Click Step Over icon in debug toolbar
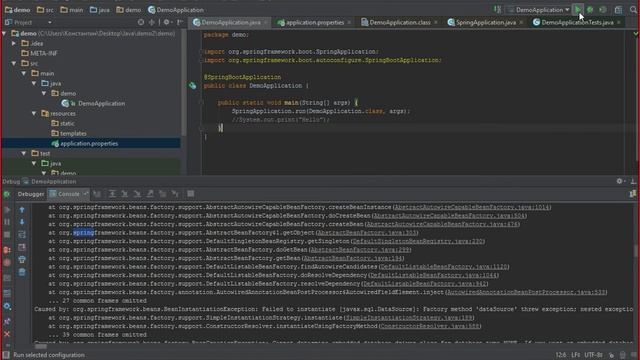 click(112, 194)
